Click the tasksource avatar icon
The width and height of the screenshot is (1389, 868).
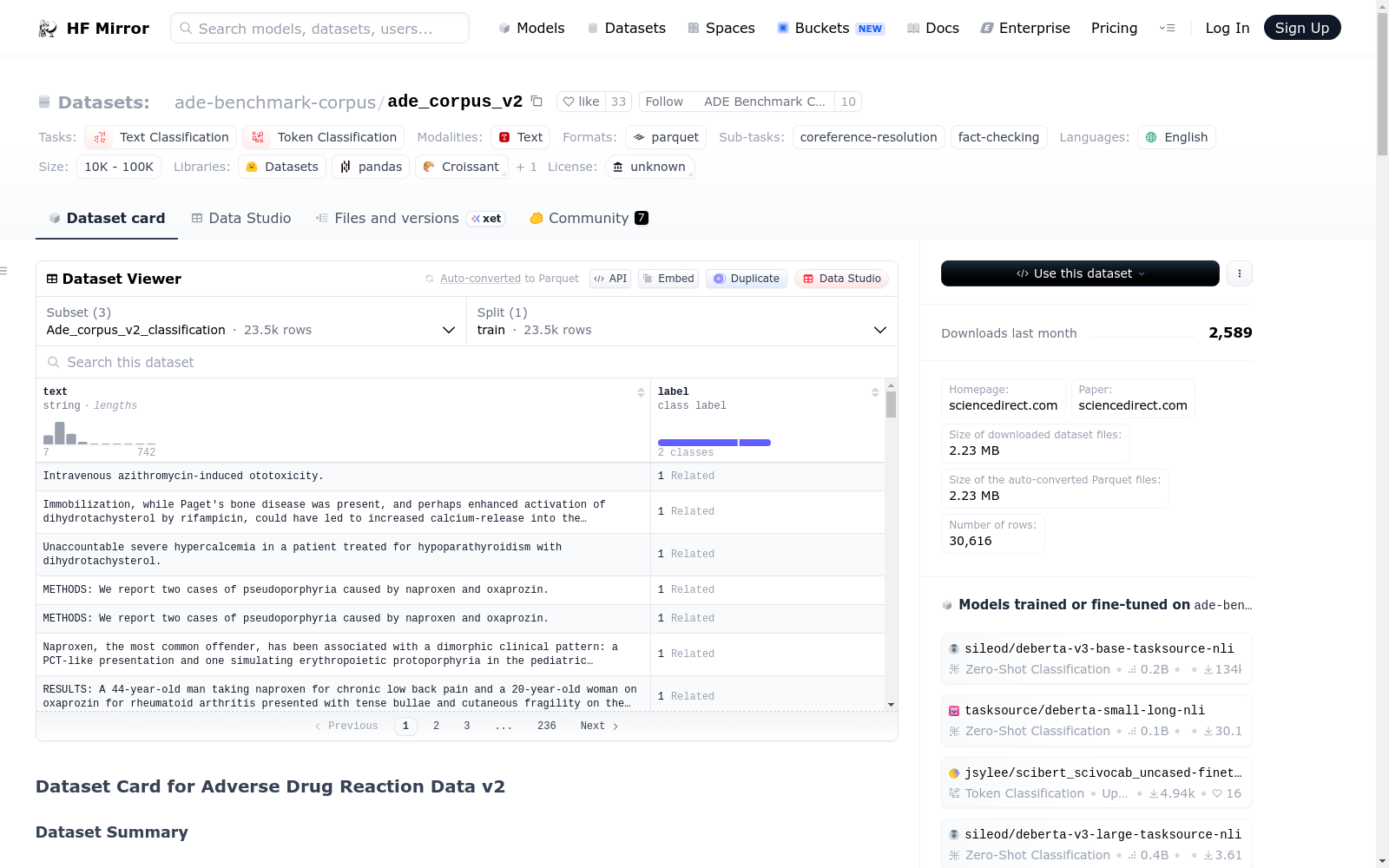954,711
